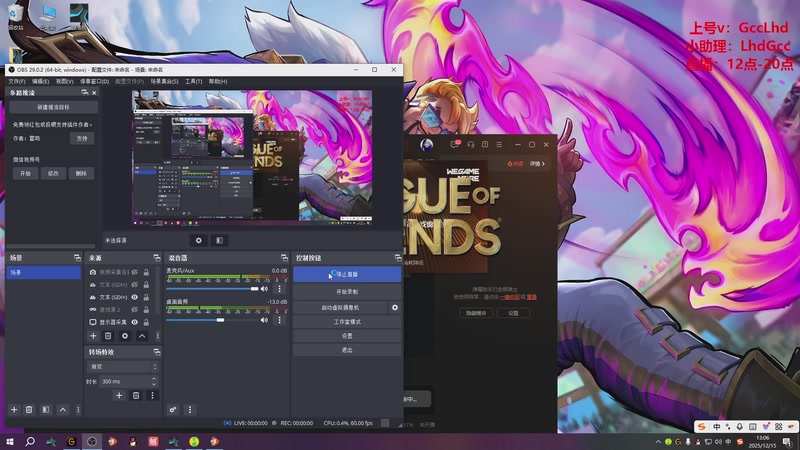Move source up with arrow icon
This screenshot has height=450, width=800.
tap(142, 336)
